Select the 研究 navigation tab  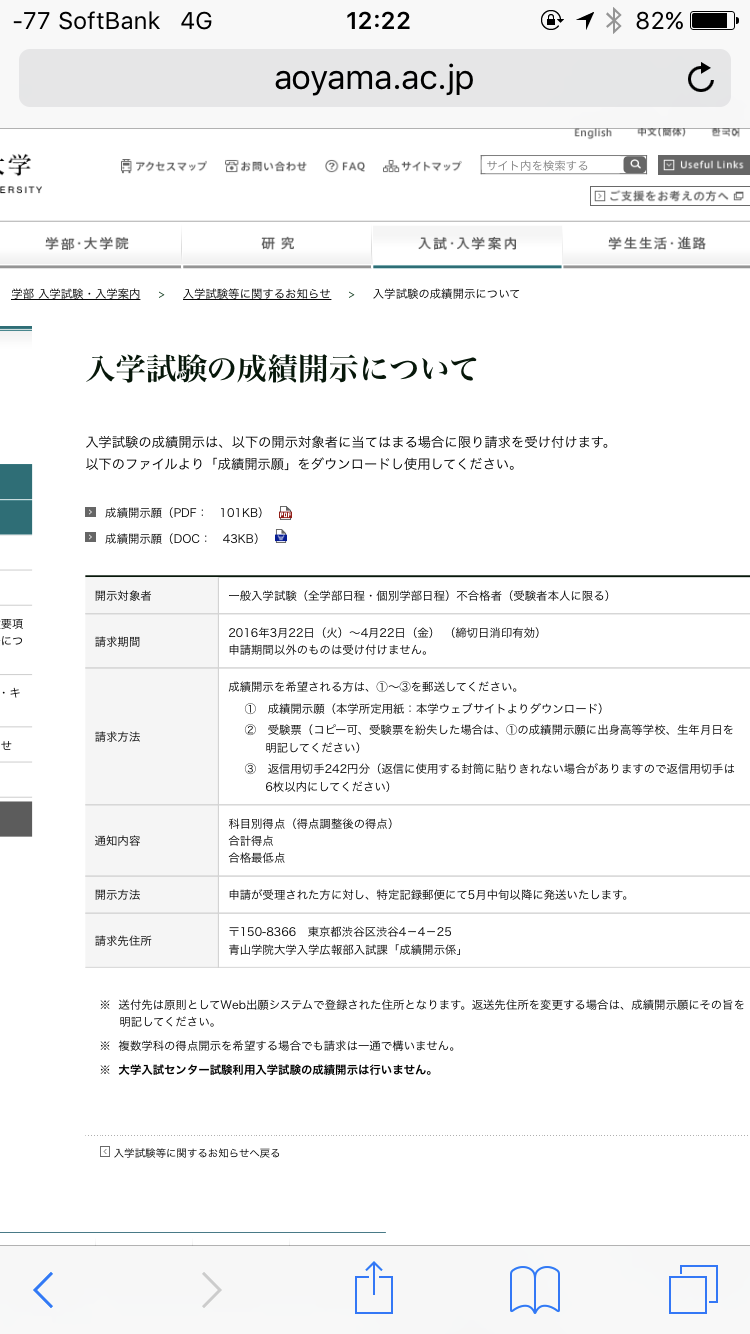[277, 244]
